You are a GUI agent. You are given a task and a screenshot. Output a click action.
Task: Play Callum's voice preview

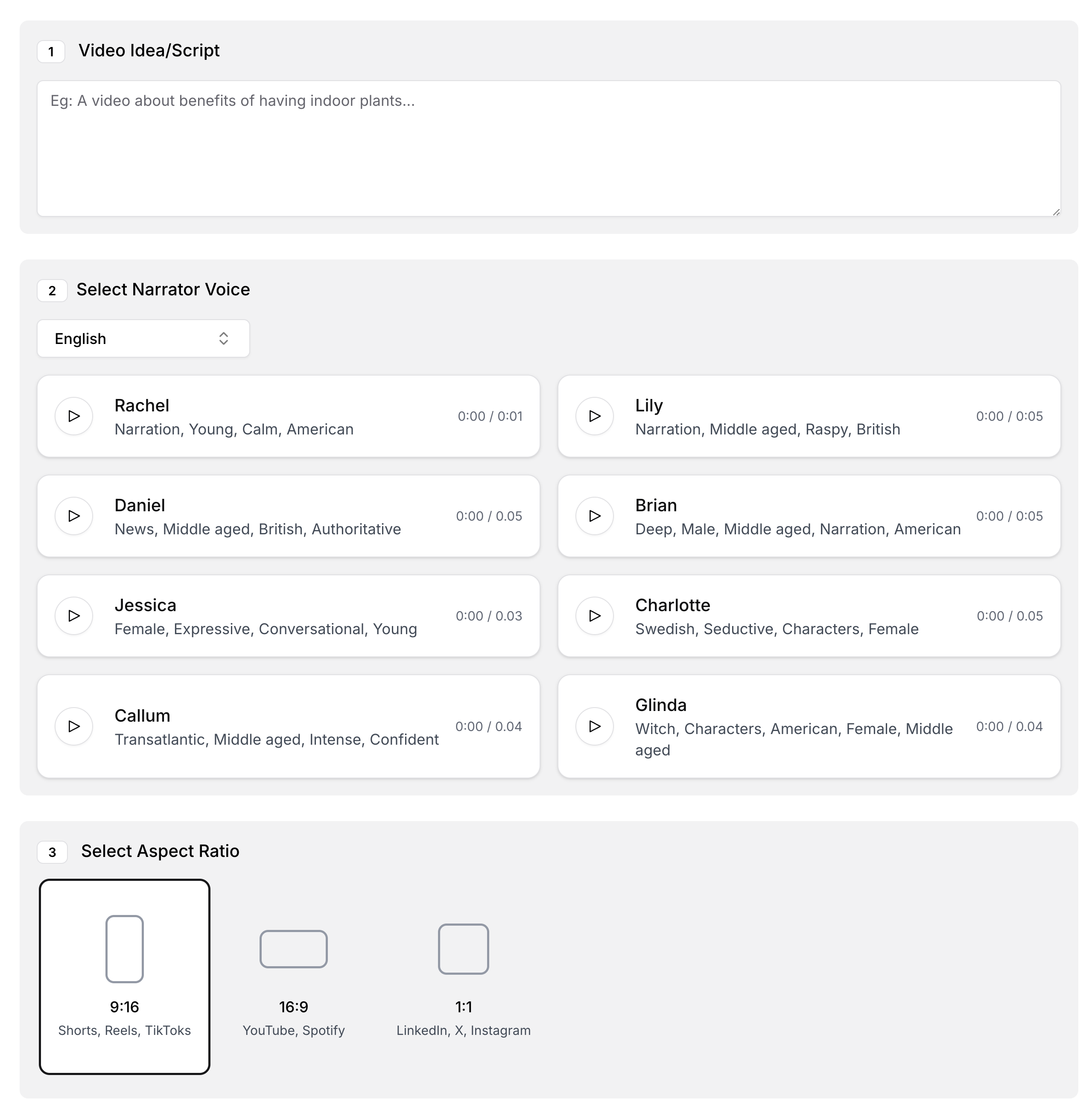coord(73,726)
